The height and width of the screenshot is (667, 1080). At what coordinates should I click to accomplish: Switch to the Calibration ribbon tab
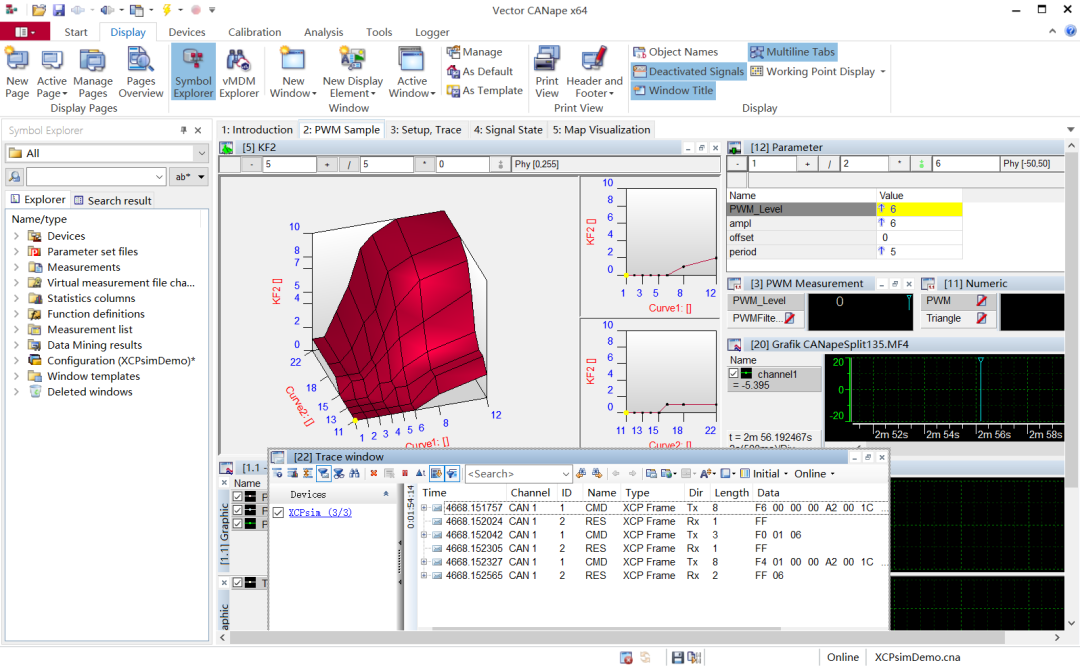(x=254, y=32)
